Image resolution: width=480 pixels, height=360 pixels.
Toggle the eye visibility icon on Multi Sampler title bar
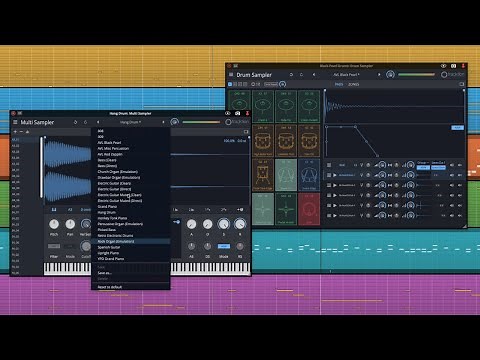point(227,113)
